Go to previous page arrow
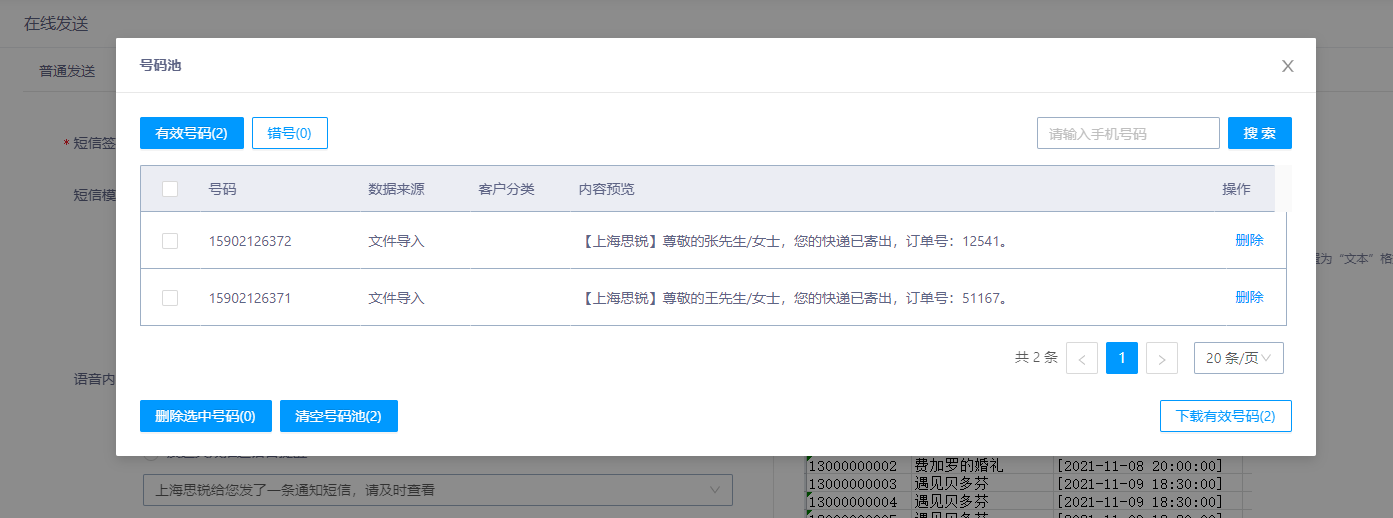The width and height of the screenshot is (1393, 518). click(x=1082, y=358)
